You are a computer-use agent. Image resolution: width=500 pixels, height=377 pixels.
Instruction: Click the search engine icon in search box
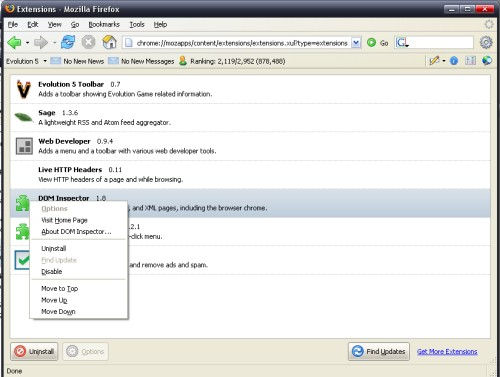402,43
